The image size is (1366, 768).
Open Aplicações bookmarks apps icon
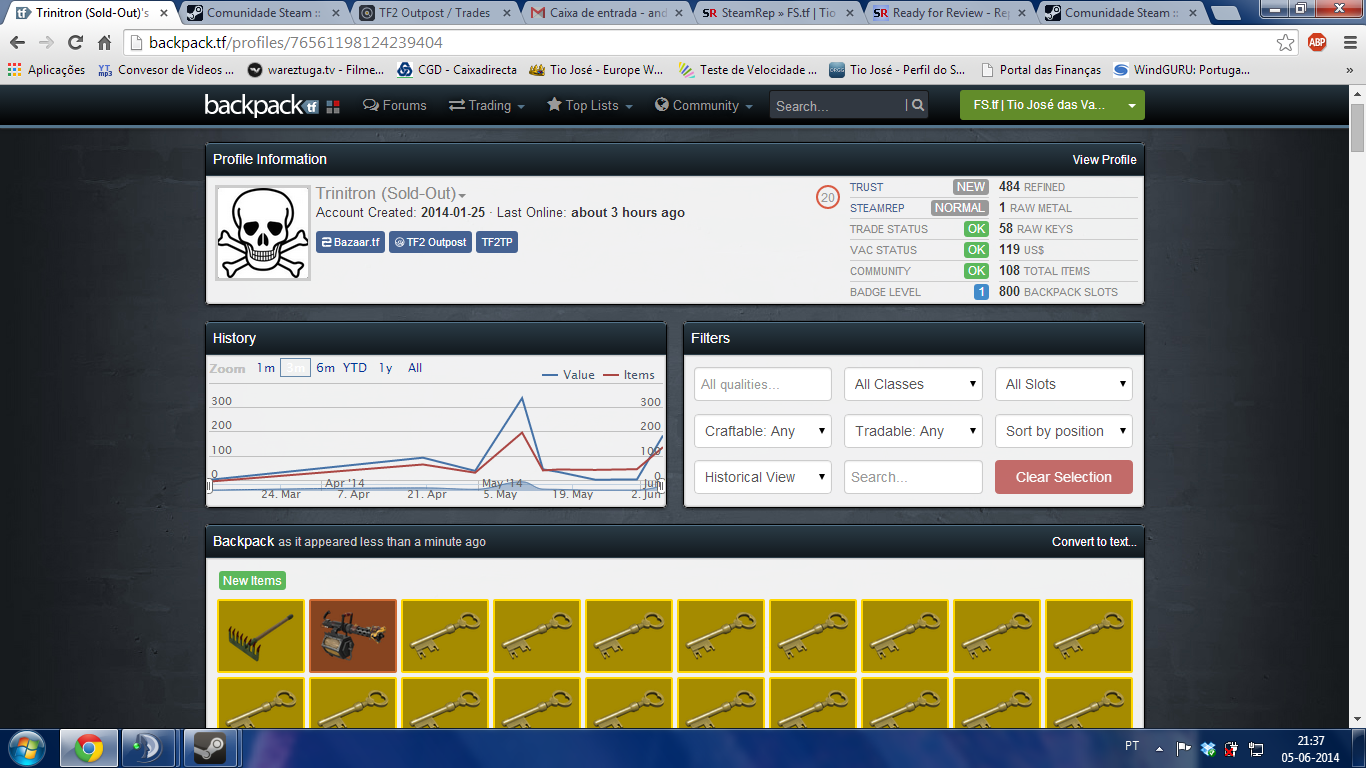click(x=46, y=70)
